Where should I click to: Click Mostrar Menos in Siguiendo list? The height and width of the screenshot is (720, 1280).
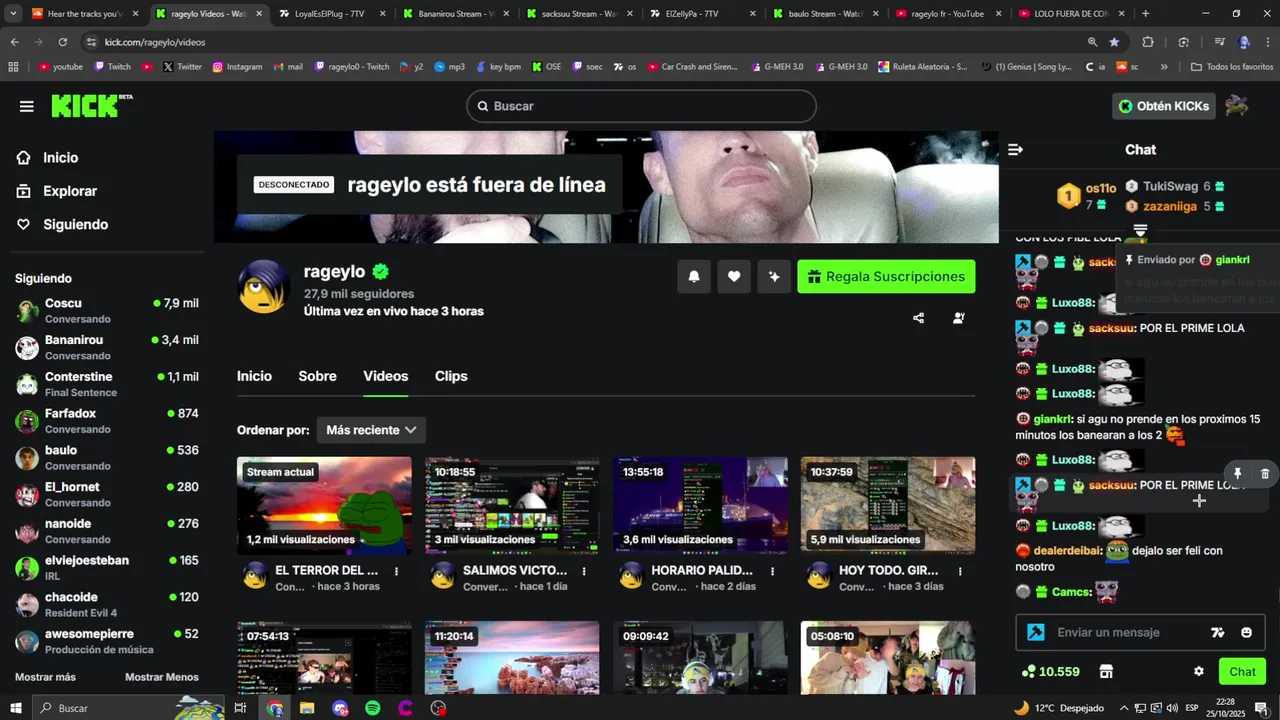click(162, 677)
